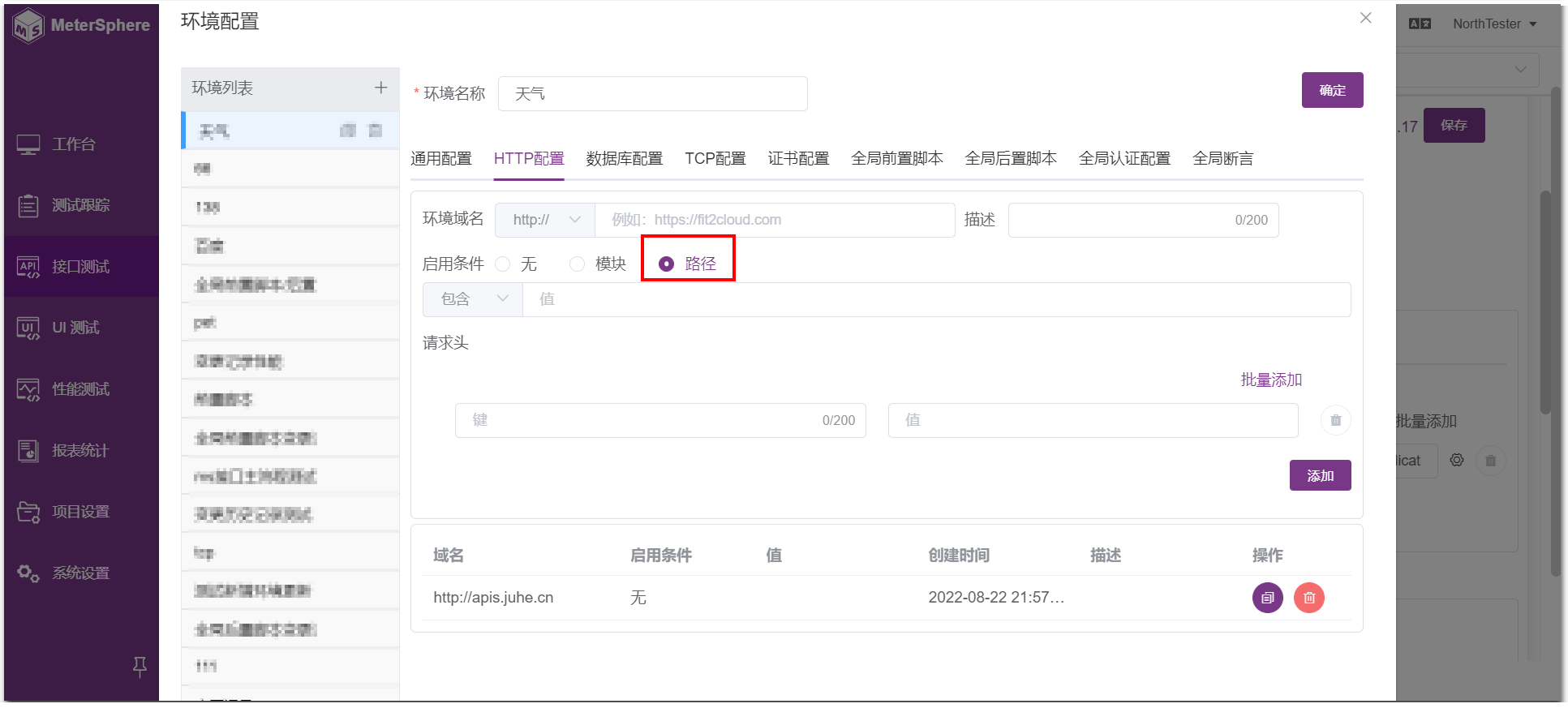Focus the 环境名称 input field

[653, 94]
